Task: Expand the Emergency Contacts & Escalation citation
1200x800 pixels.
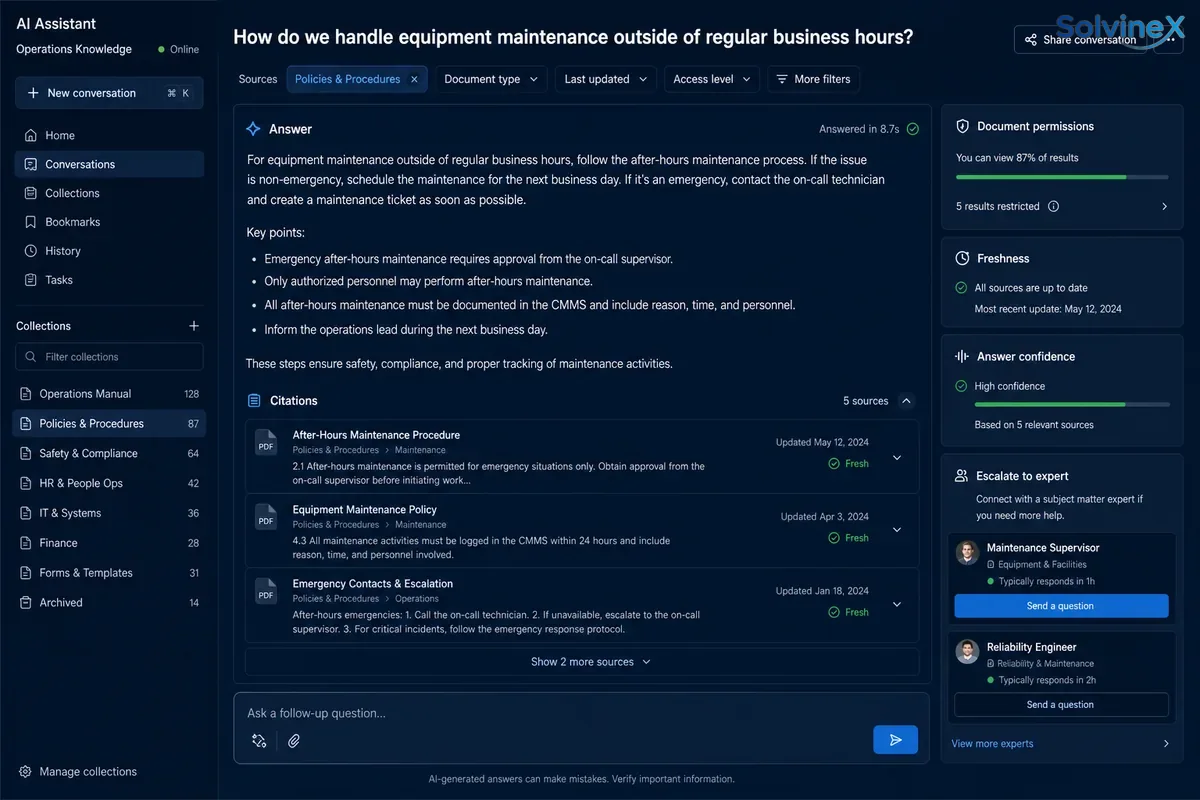Action: coord(897,604)
